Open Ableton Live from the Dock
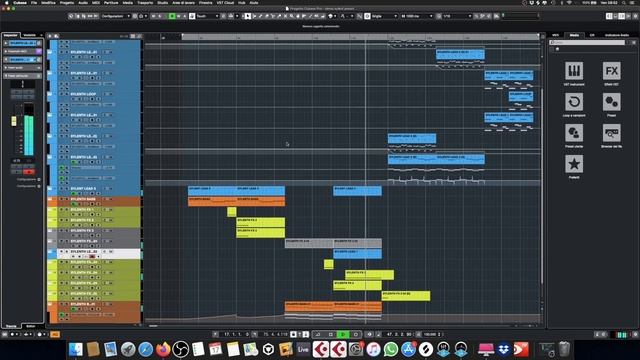The width and height of the screenshot is (640, 360). point(303,349)
